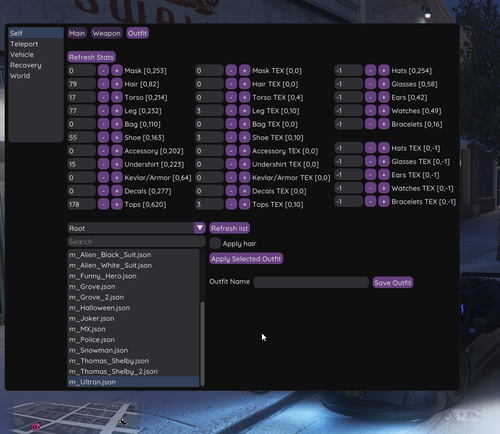Select m_Thomas_Shelby_2.json outfit

coord(133,372)
